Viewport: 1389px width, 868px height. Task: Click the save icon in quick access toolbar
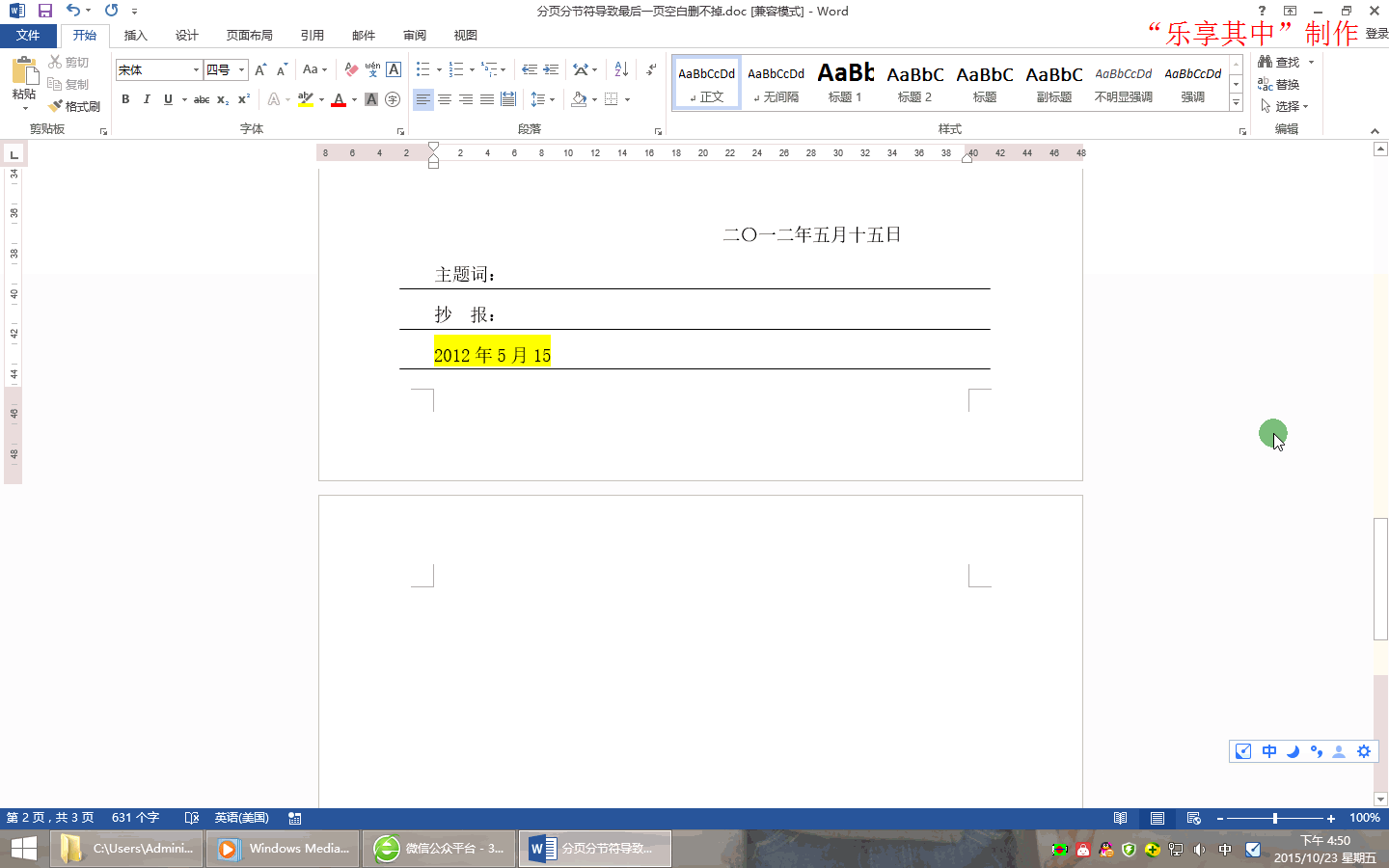tap(44, 11)
